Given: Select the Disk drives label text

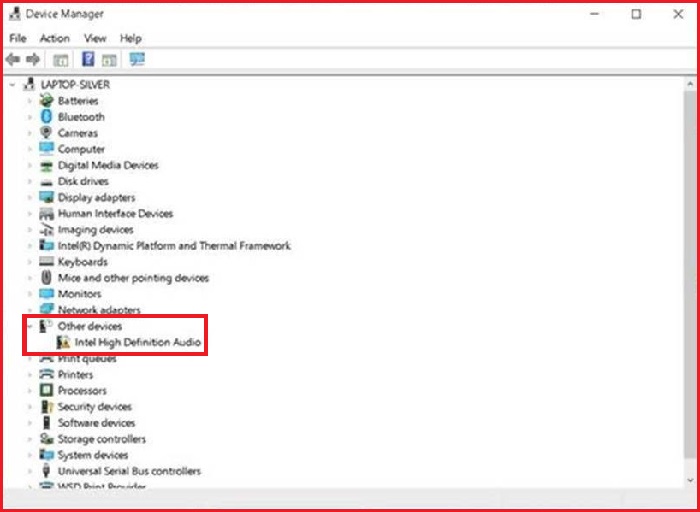Looking at the screenshot, I should pos(83,181).
